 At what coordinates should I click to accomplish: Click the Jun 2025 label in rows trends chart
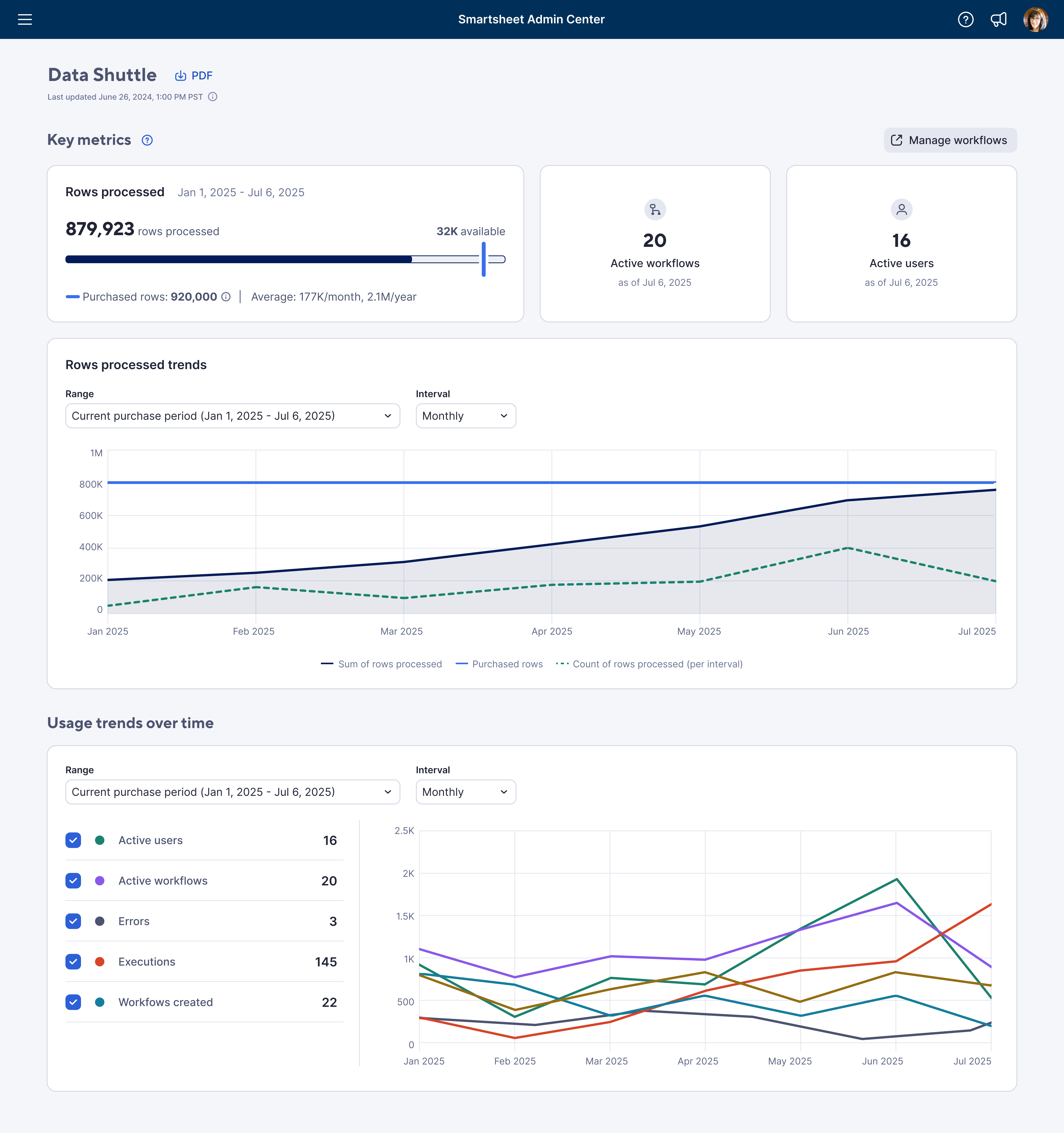pos(848,632)
